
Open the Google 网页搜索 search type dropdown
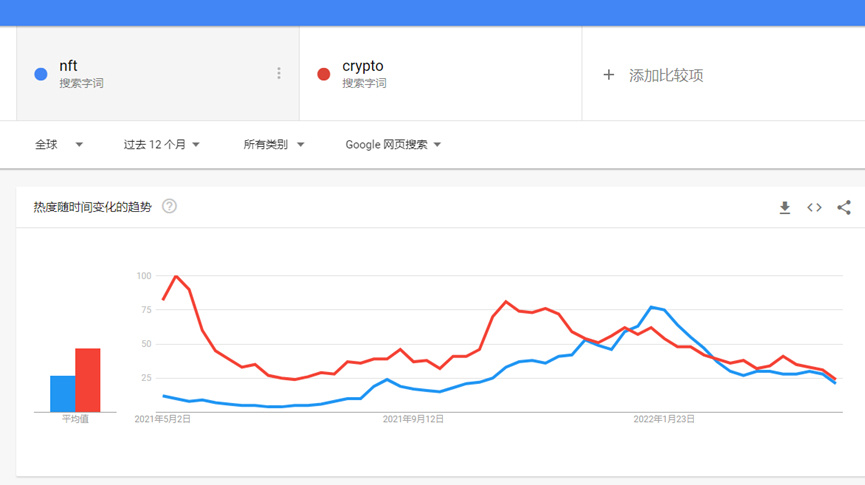pos(393,144)
